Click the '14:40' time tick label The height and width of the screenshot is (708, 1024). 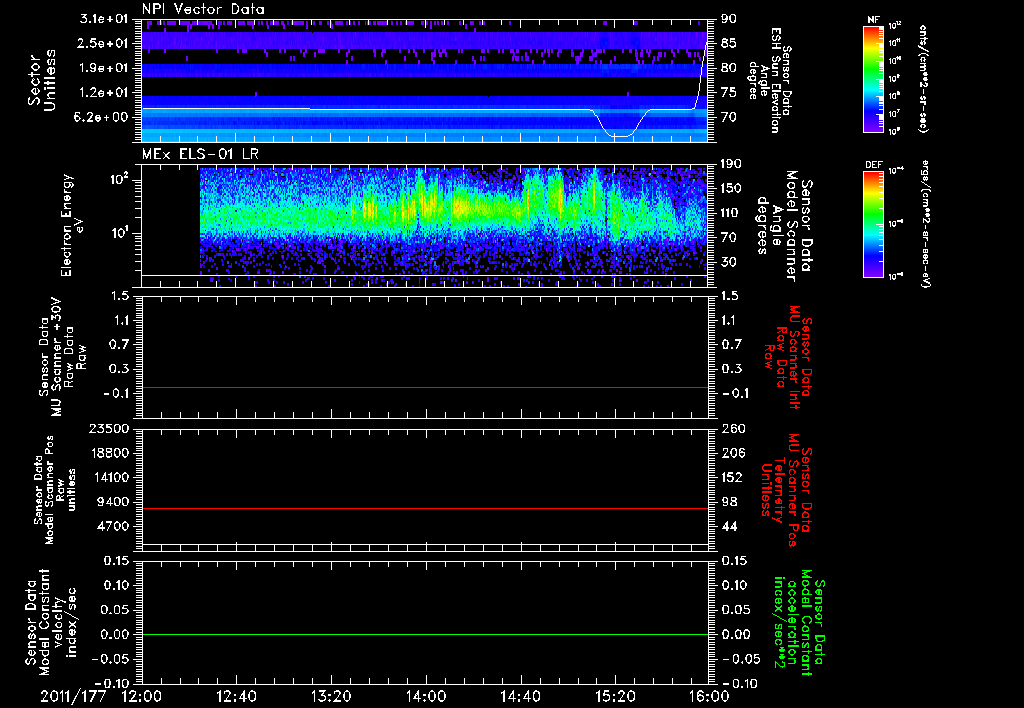click(x=520, y=696)
